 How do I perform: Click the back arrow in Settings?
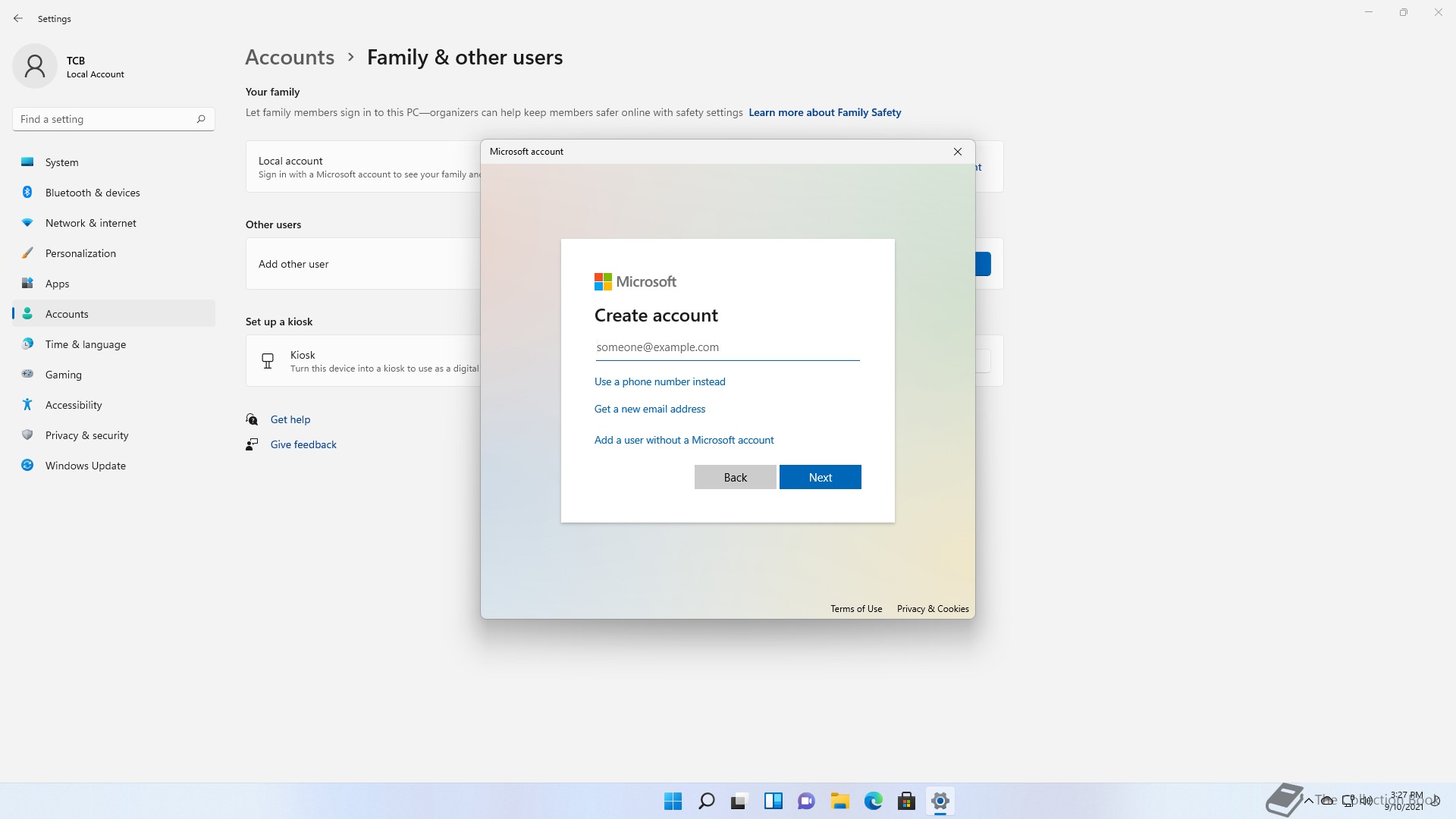coord(18,18)
